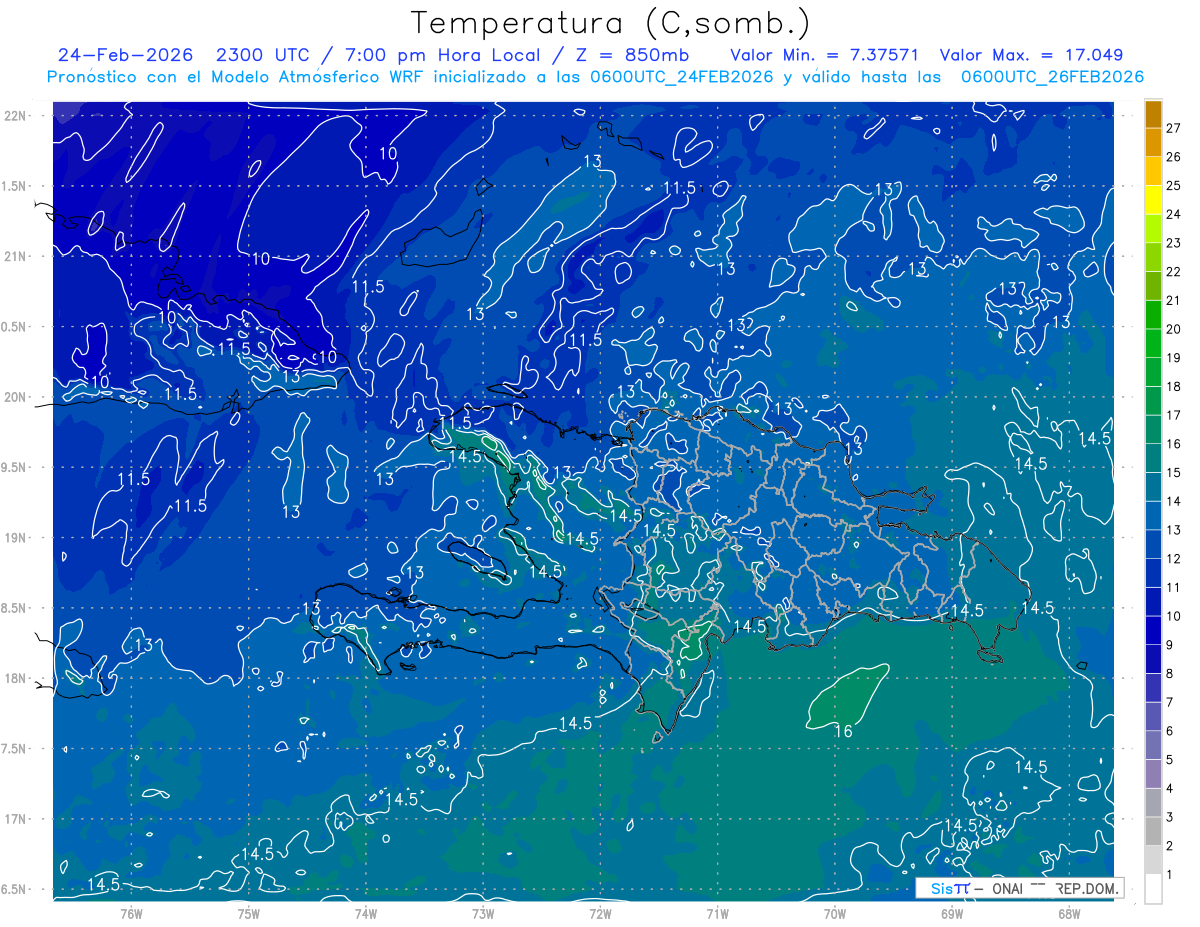This screenshot has height=927, width=1200.
Task: Click the '1.5N' latitude axis label
Action: click(x=14, y=186)
